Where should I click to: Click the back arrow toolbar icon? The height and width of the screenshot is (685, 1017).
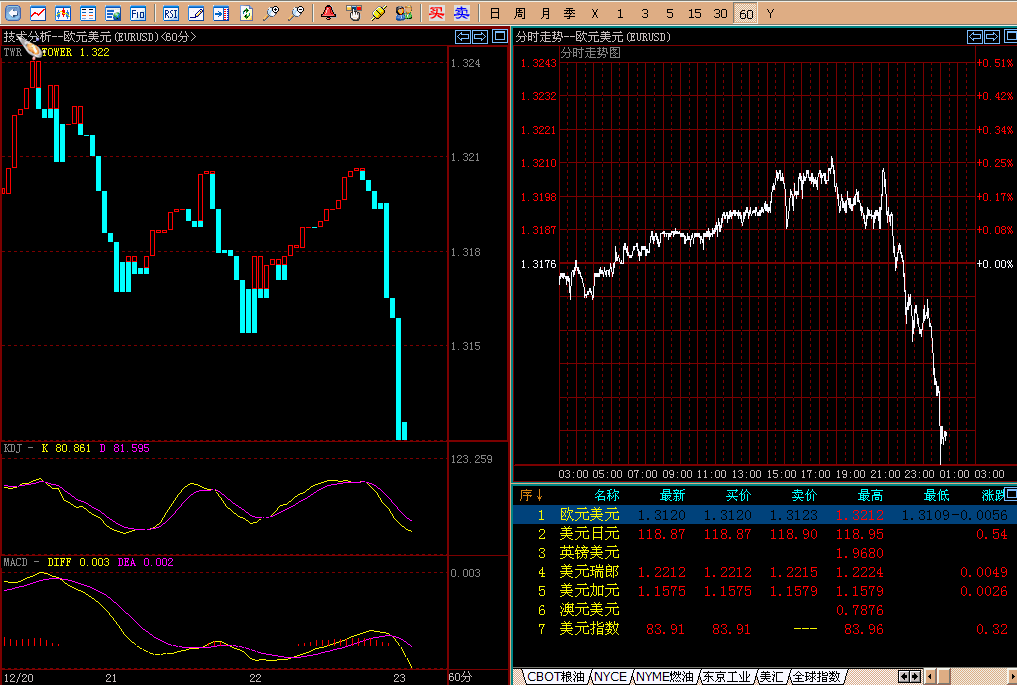[x=12, y=13]
